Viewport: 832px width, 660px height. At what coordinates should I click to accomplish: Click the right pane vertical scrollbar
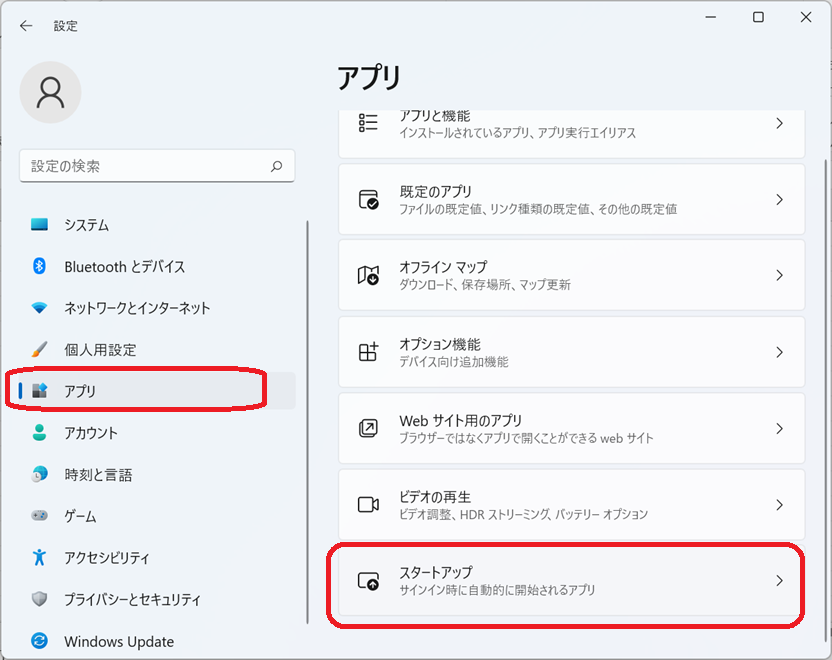[826, 400]
